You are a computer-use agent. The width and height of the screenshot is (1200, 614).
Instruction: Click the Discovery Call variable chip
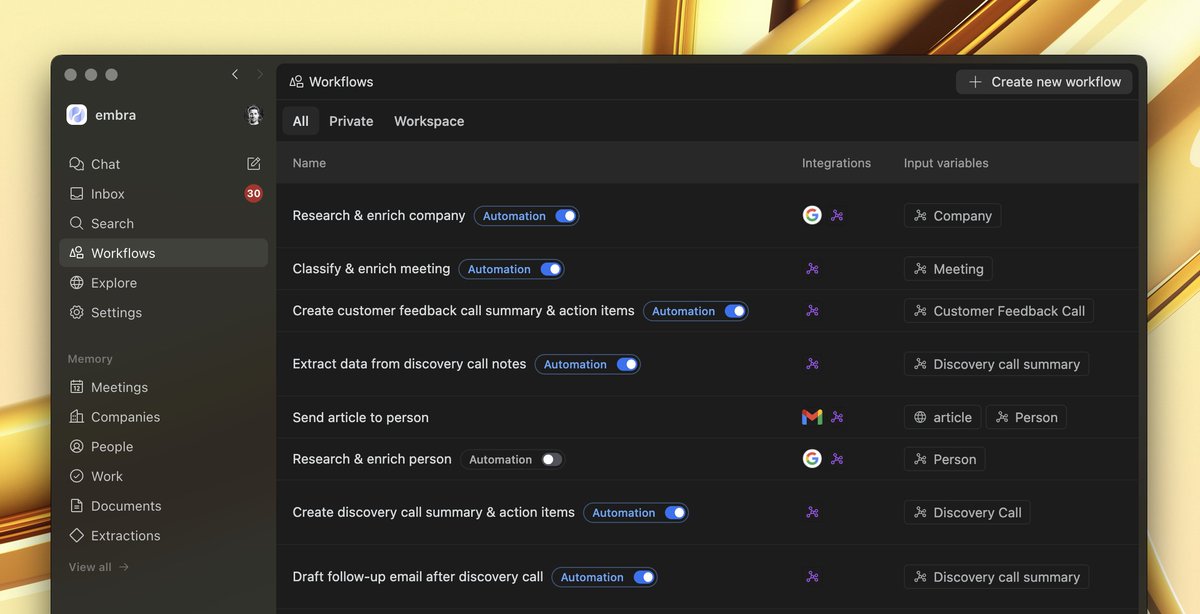[967, 512]
